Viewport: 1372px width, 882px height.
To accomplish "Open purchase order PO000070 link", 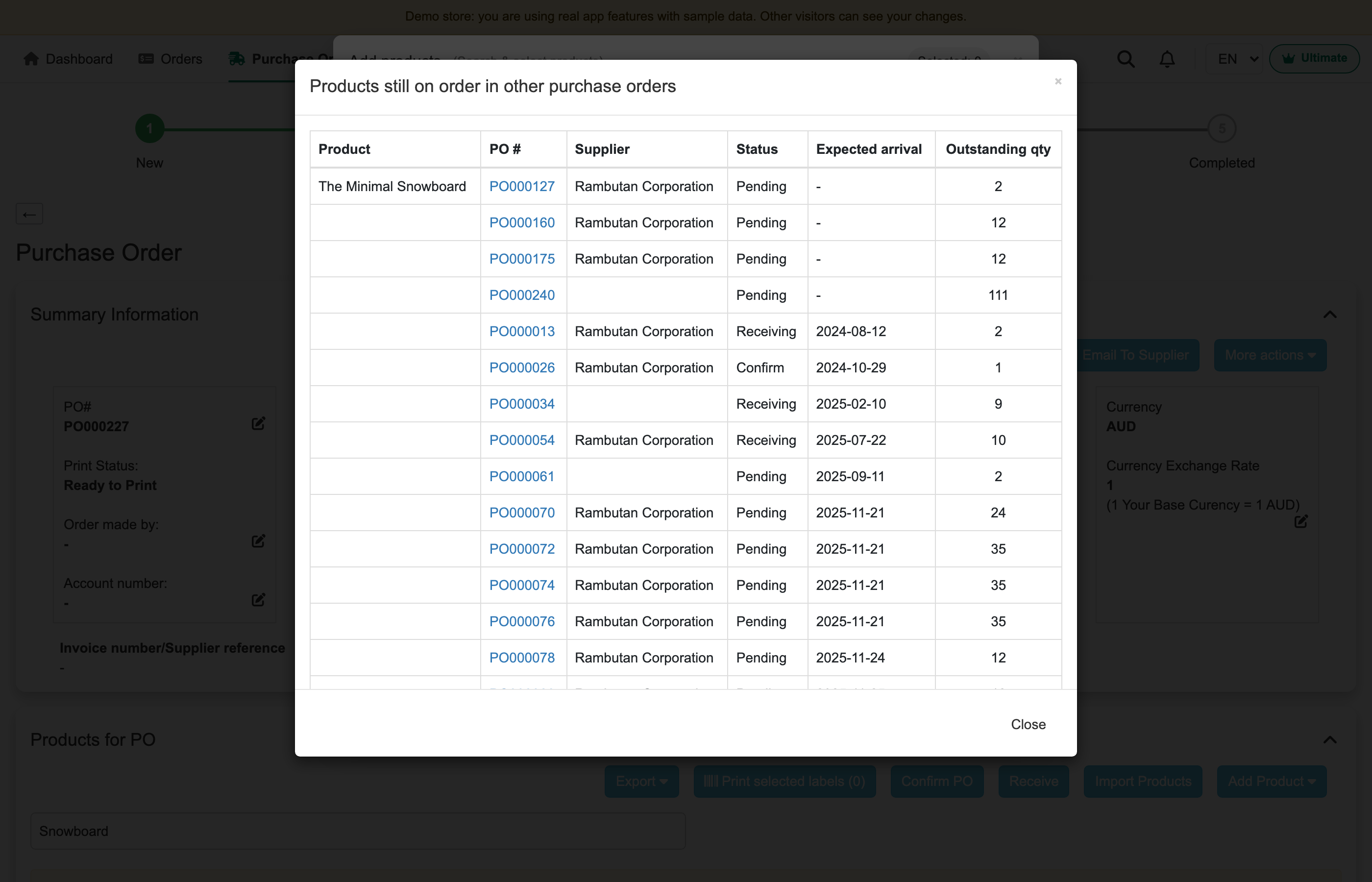I will tap(522, 513).
